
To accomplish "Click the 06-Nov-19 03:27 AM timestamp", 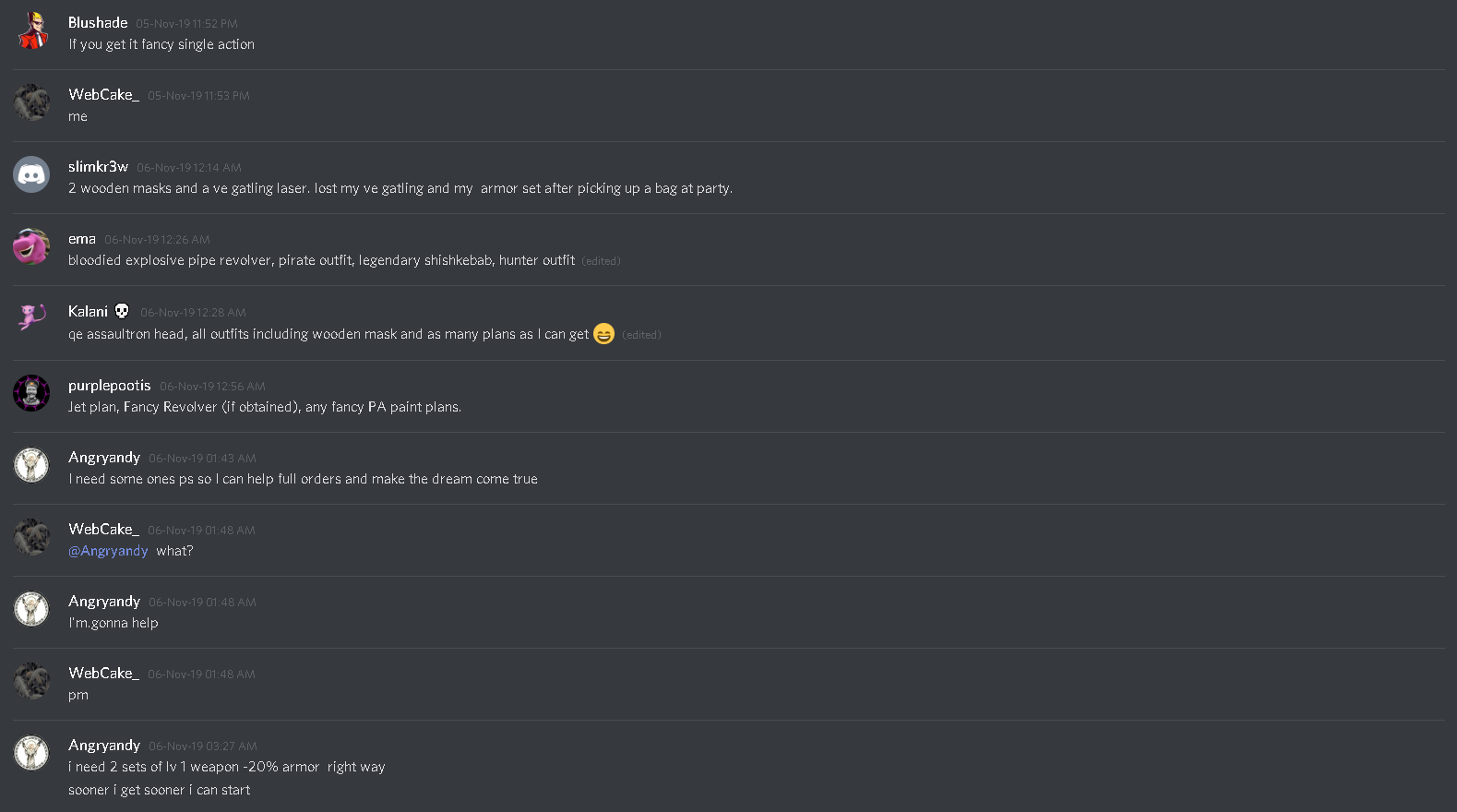I will (203, 746).
